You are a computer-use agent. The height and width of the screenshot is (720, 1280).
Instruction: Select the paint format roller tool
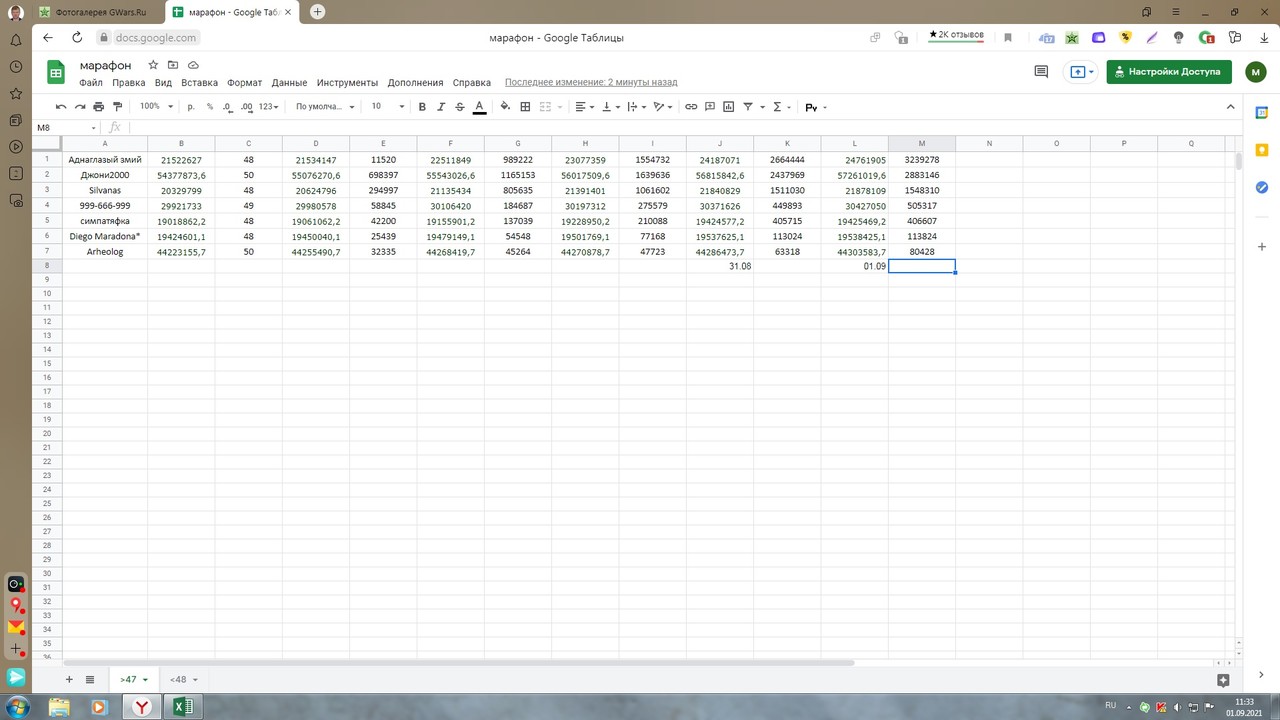click(117, 106)
